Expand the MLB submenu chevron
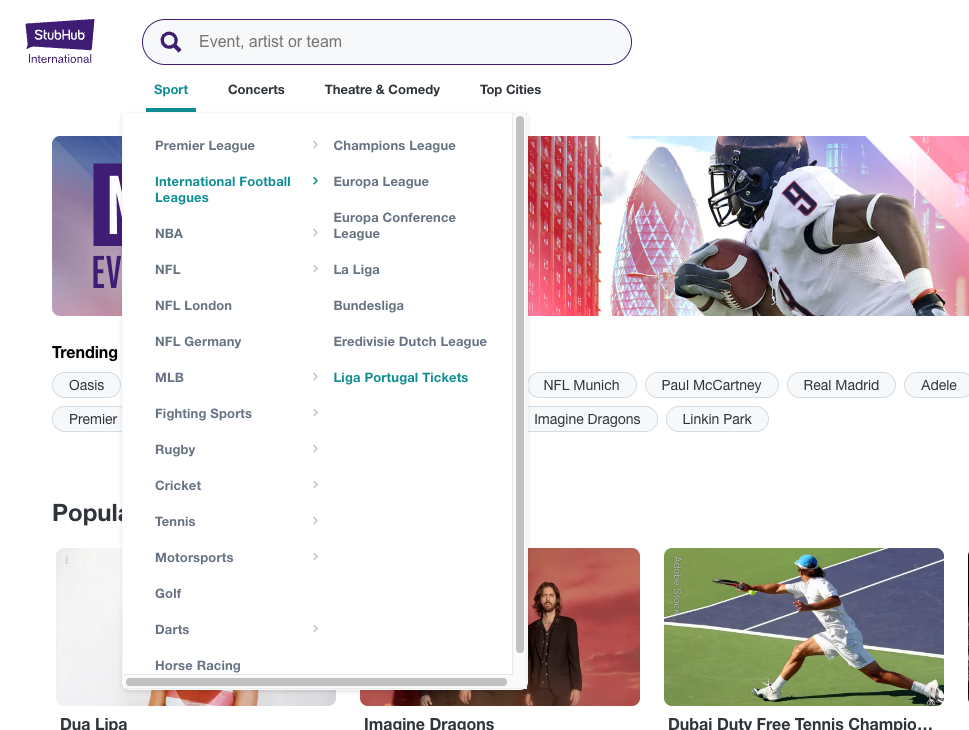The width and height of the screenshot is (969, 730). pos(315,376)
